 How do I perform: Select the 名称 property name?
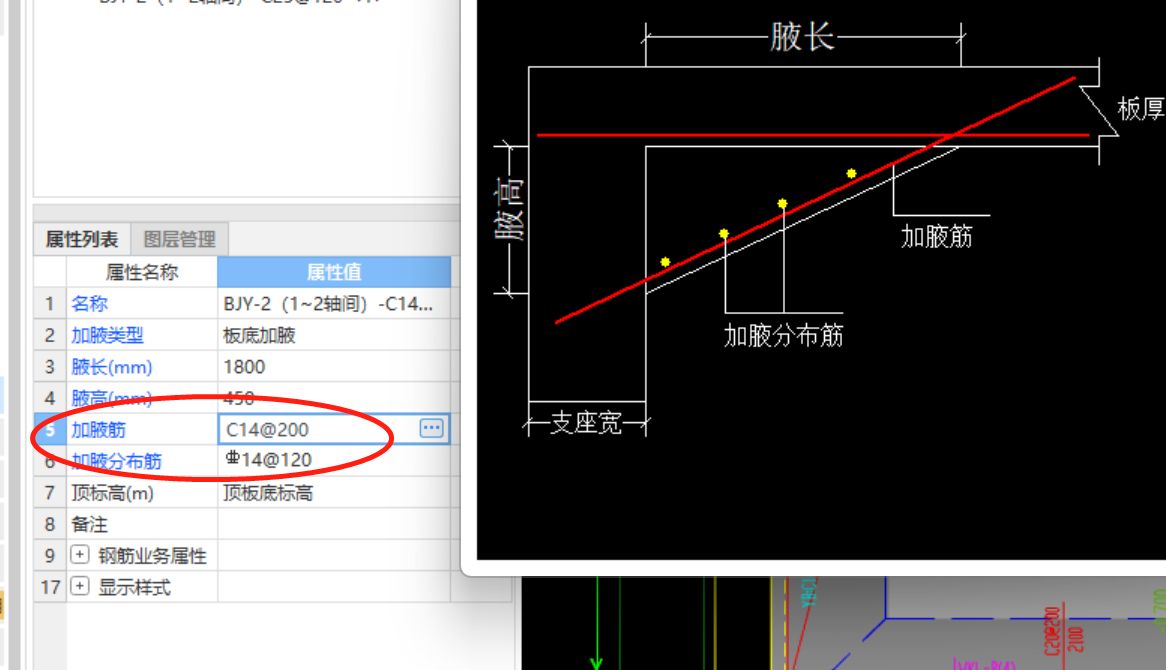89,303
